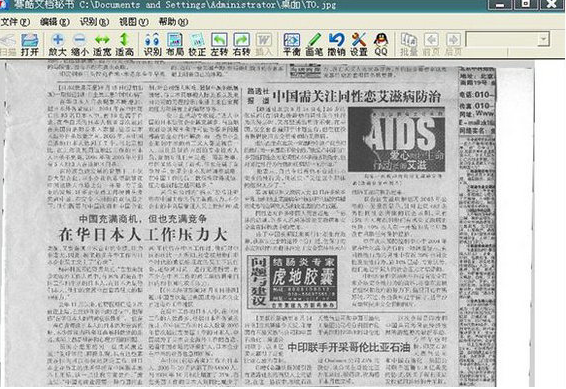Viewport: 566px width, 389px height.
Task: Open the 文件 (File) menu
Action: coord(15,22)
